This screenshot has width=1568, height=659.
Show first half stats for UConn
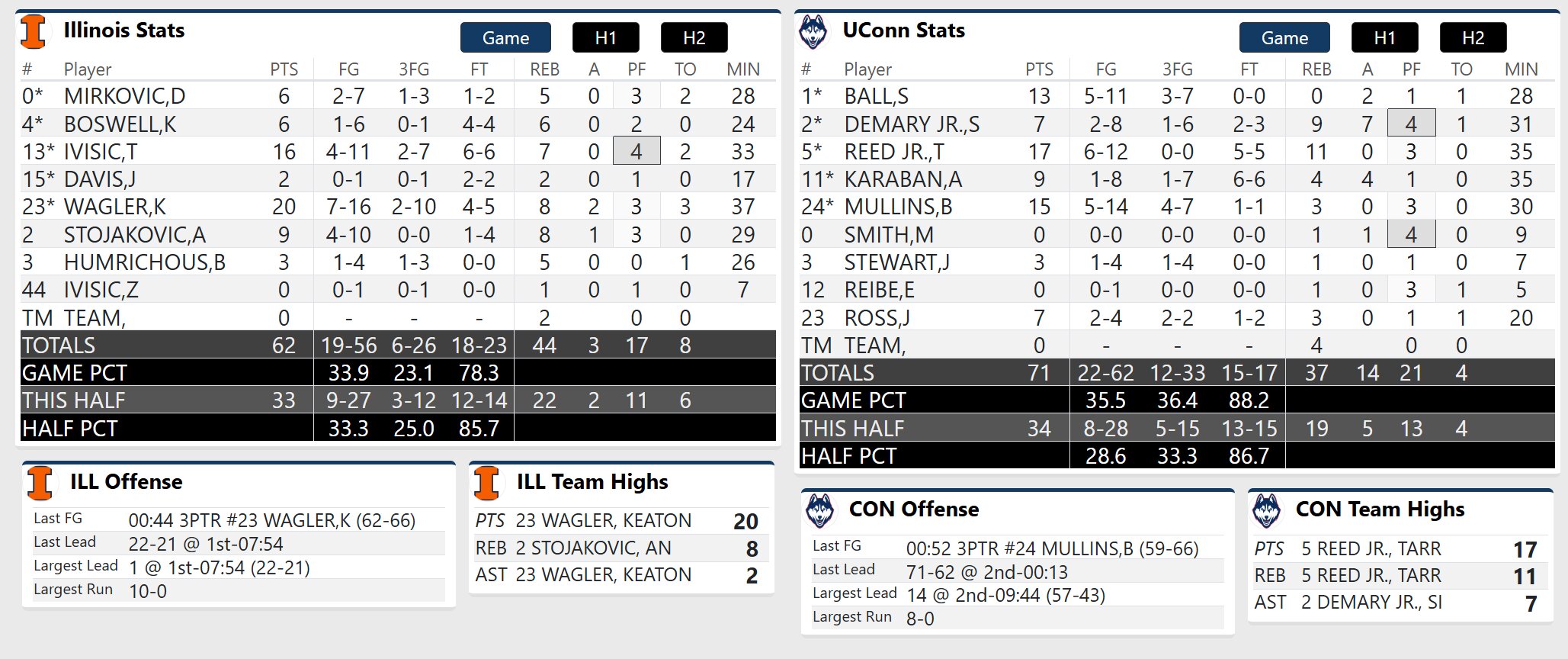point(1384,38)
